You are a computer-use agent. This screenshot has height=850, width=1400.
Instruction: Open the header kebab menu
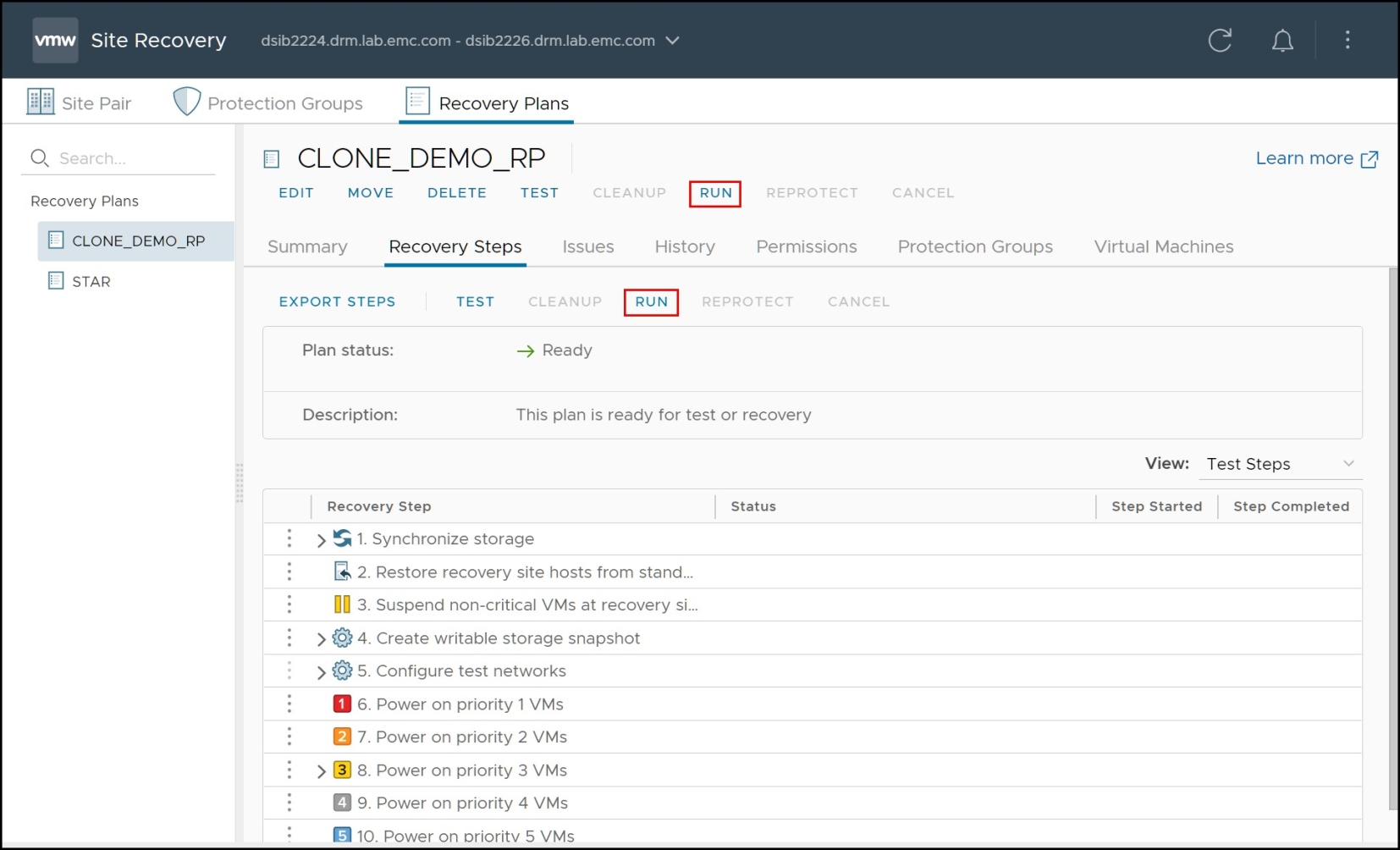1348,40
